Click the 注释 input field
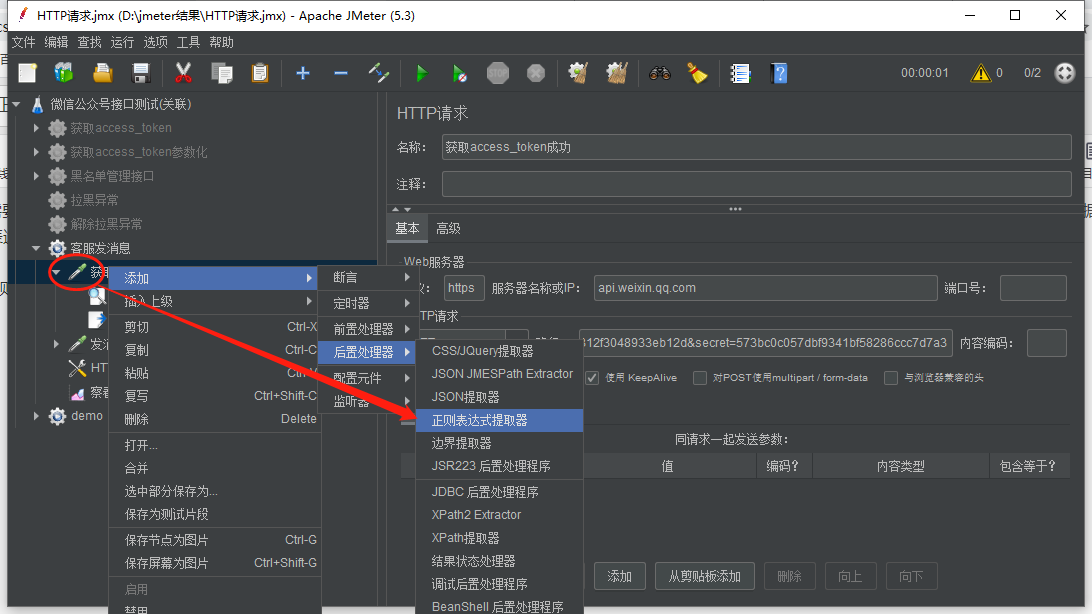 tap(756, 184)
